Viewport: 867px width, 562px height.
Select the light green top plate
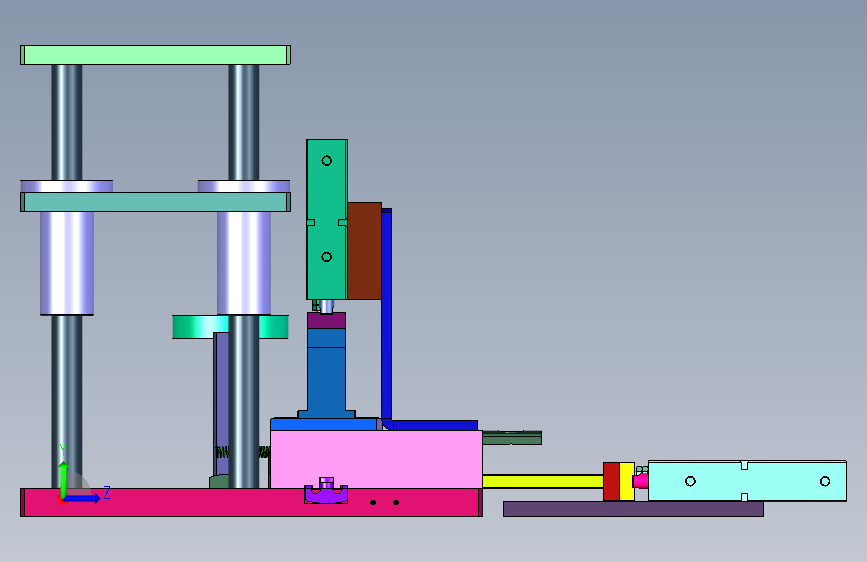pos(155,55)
